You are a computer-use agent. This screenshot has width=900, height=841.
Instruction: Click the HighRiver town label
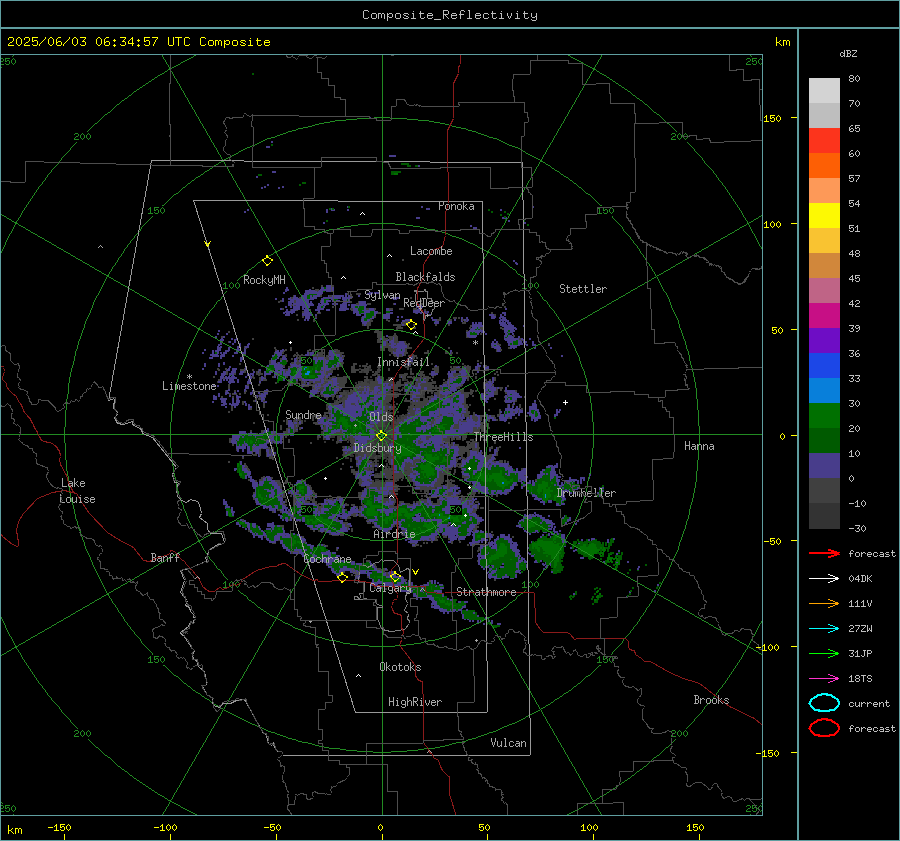click(415, 702)
